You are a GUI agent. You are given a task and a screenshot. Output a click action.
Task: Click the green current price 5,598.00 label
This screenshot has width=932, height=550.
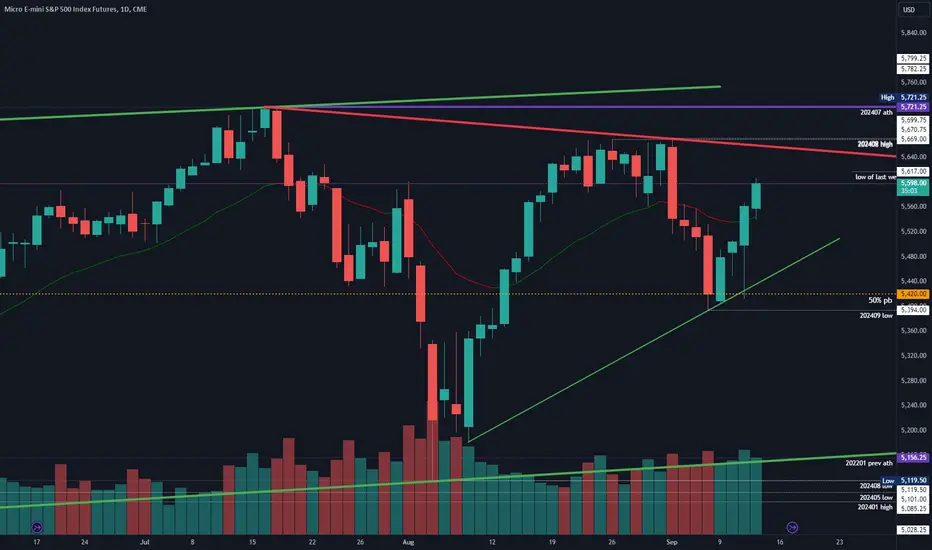pyautogui.click(x=913, y=187)
